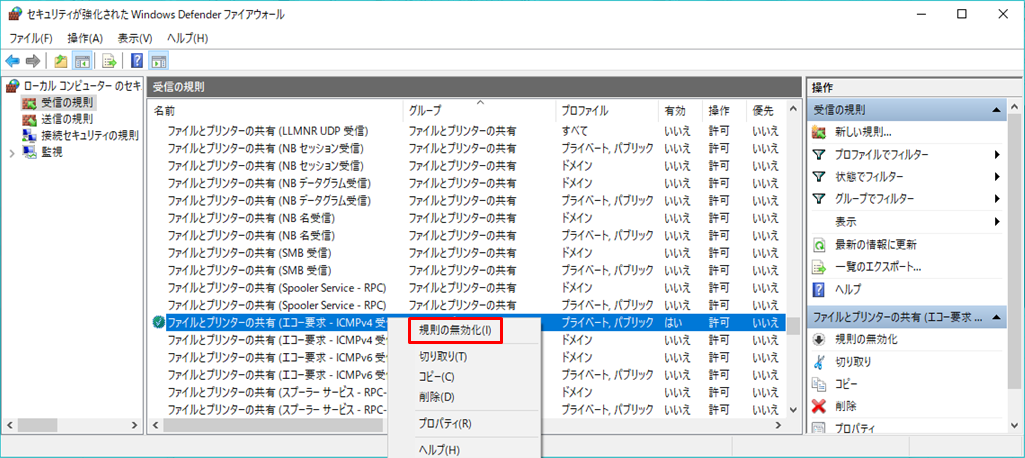Open Help via blue question toolbar icon
This screenshot has width=1025, height=458.
point(137,61)
